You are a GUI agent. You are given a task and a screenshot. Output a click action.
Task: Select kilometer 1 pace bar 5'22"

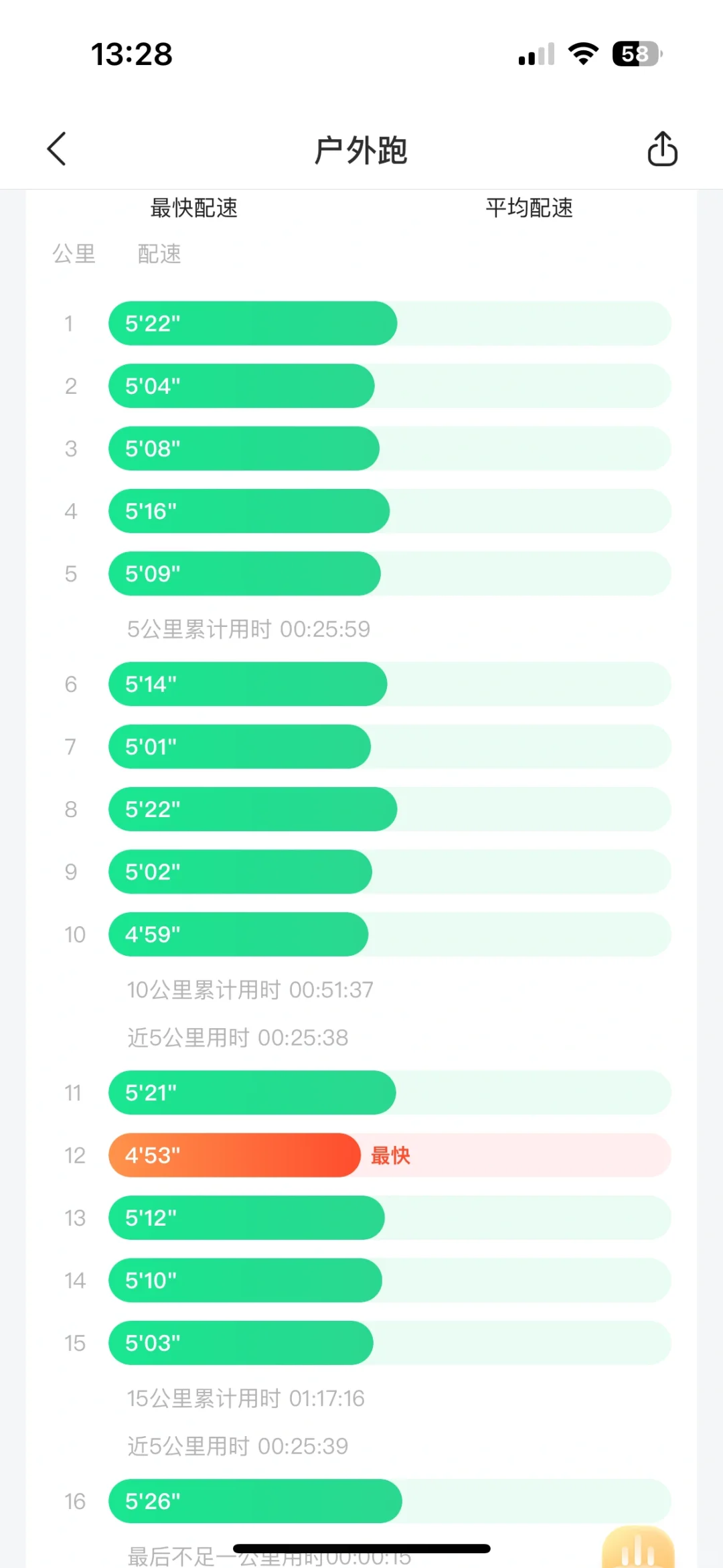[x=253, y=324]
